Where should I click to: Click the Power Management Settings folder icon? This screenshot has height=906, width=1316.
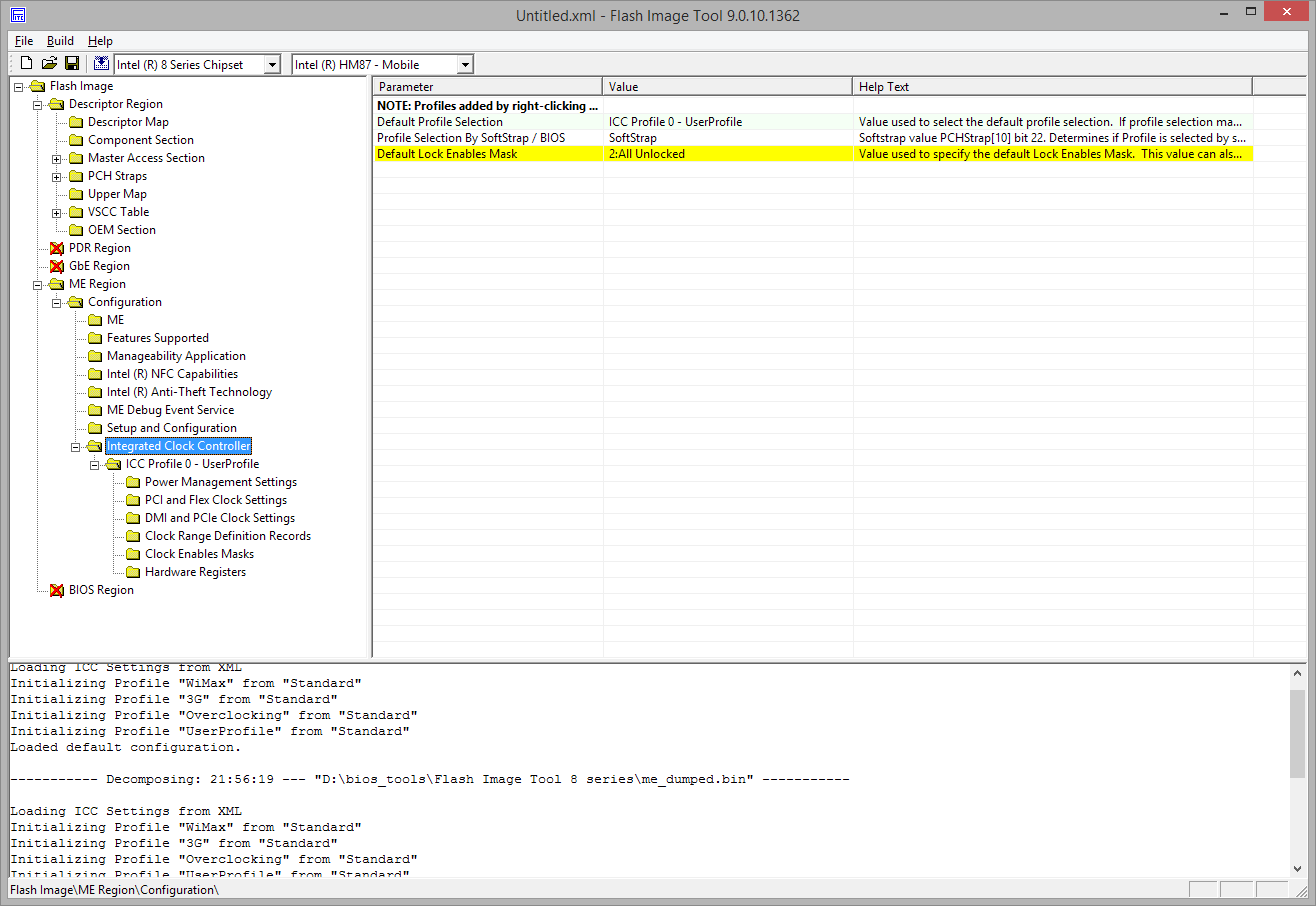133,482
